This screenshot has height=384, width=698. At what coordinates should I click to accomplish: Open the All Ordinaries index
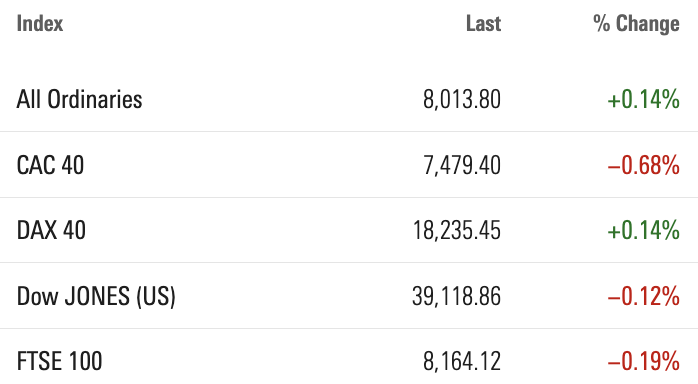79,99
